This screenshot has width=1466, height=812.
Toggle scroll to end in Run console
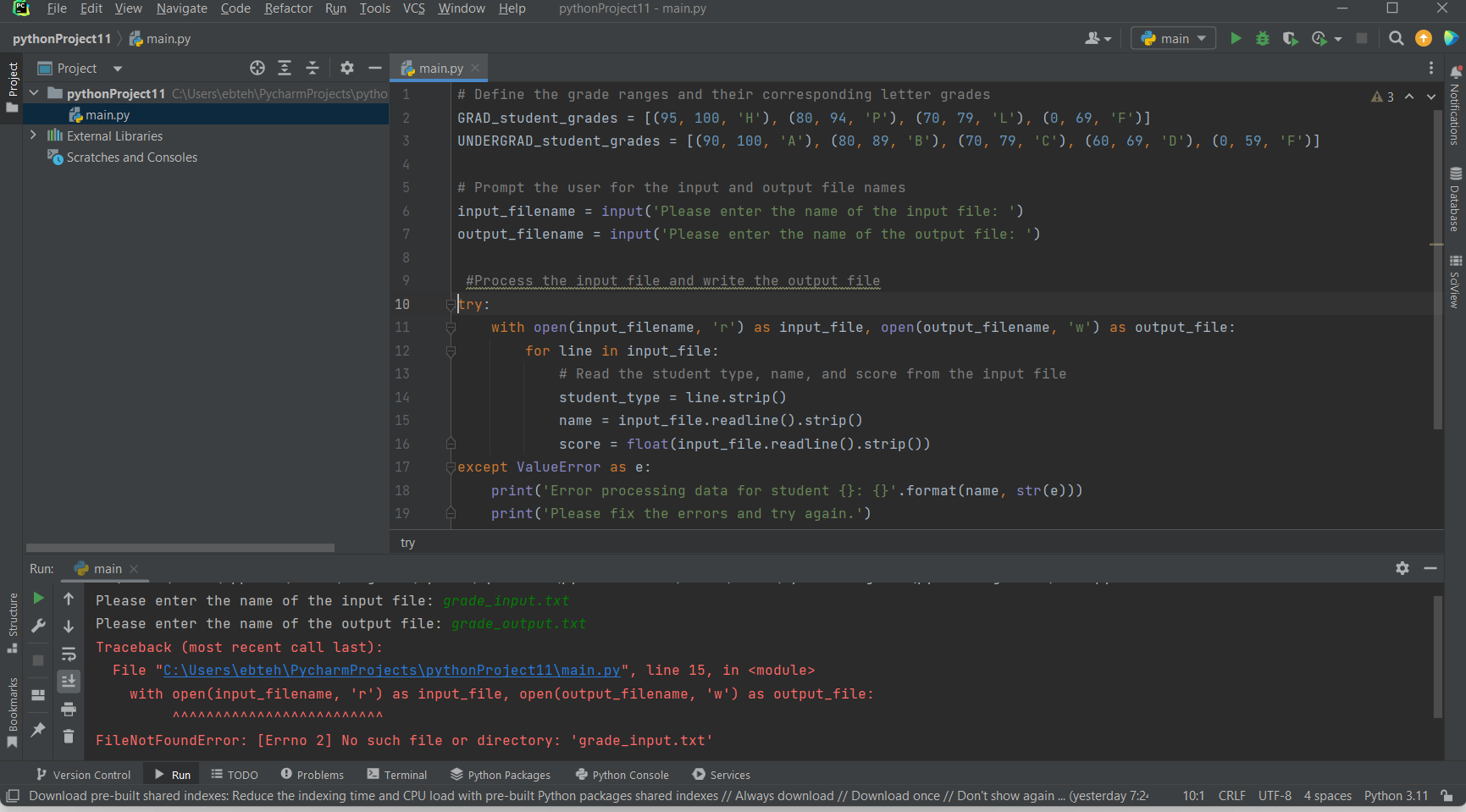(69, 681)
